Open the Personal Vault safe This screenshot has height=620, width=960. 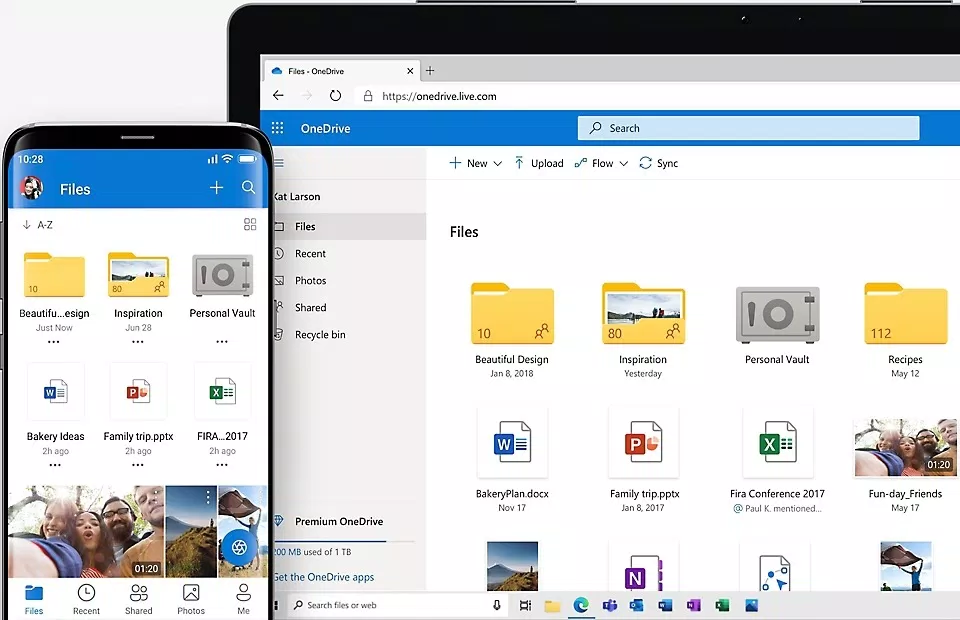tap(778, 315)
